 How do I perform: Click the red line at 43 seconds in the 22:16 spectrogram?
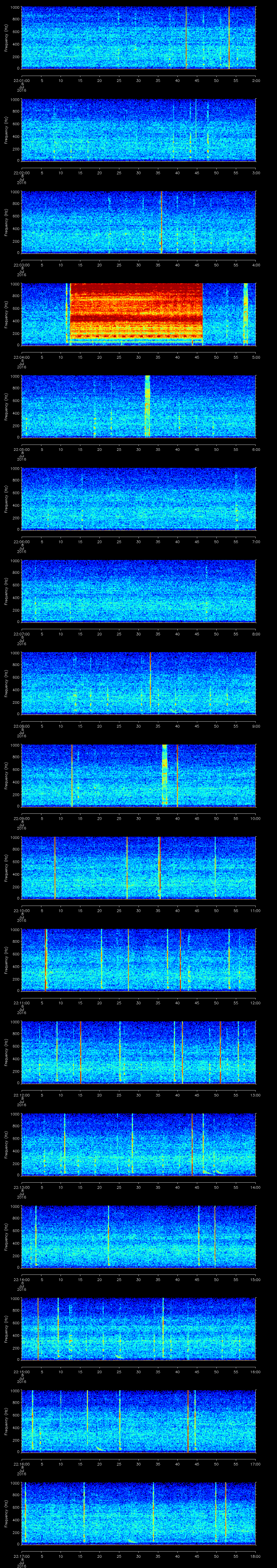[x=187, y=1421]
